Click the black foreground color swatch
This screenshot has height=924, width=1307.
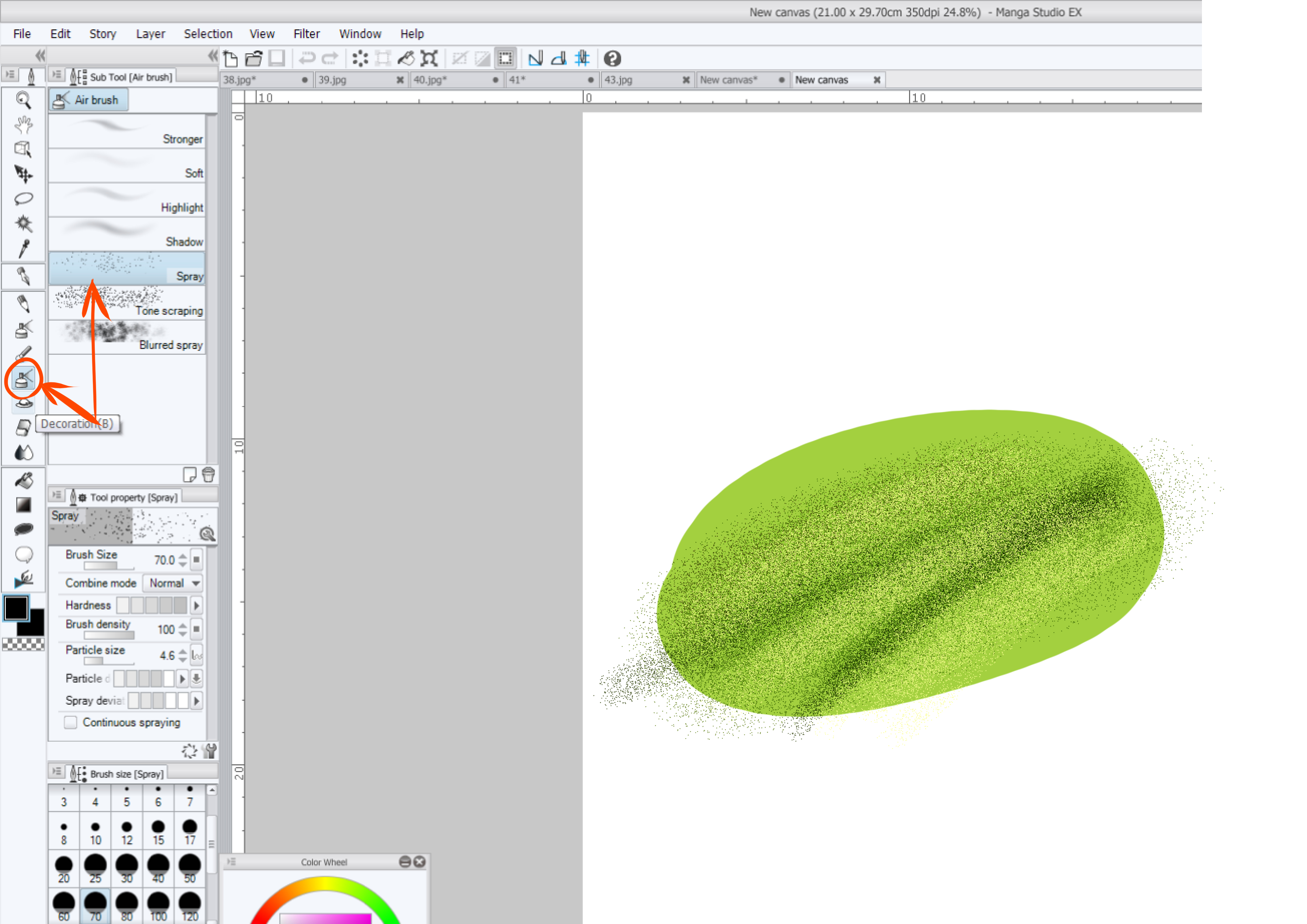coord(16,608)
